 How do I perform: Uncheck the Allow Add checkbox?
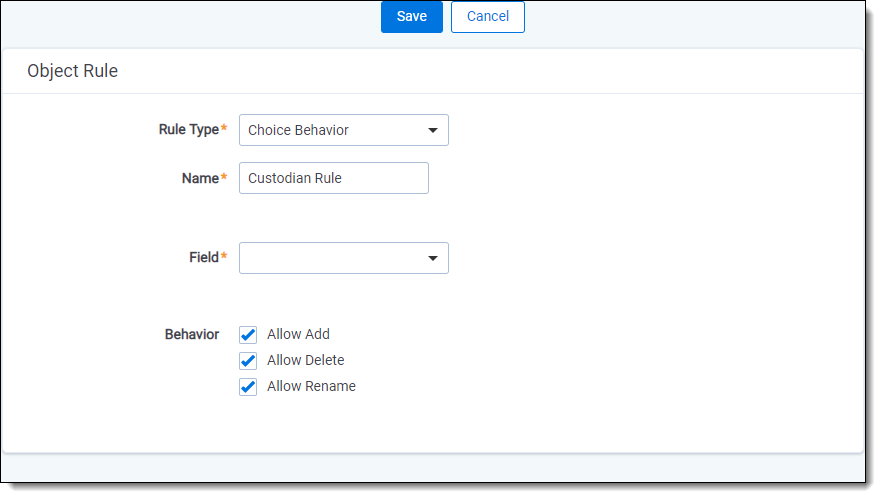[x=248, y=335]
